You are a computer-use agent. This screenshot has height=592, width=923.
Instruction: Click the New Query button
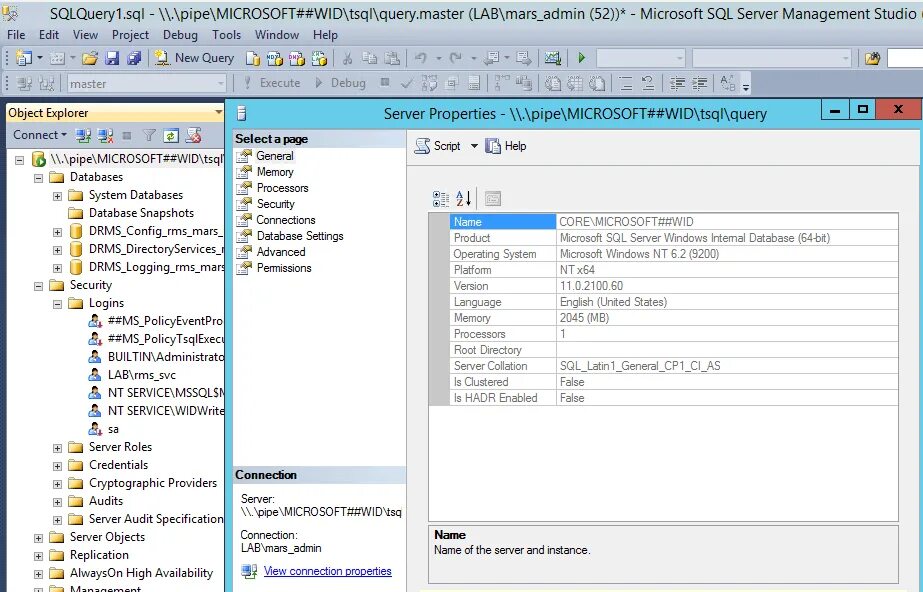194,58
